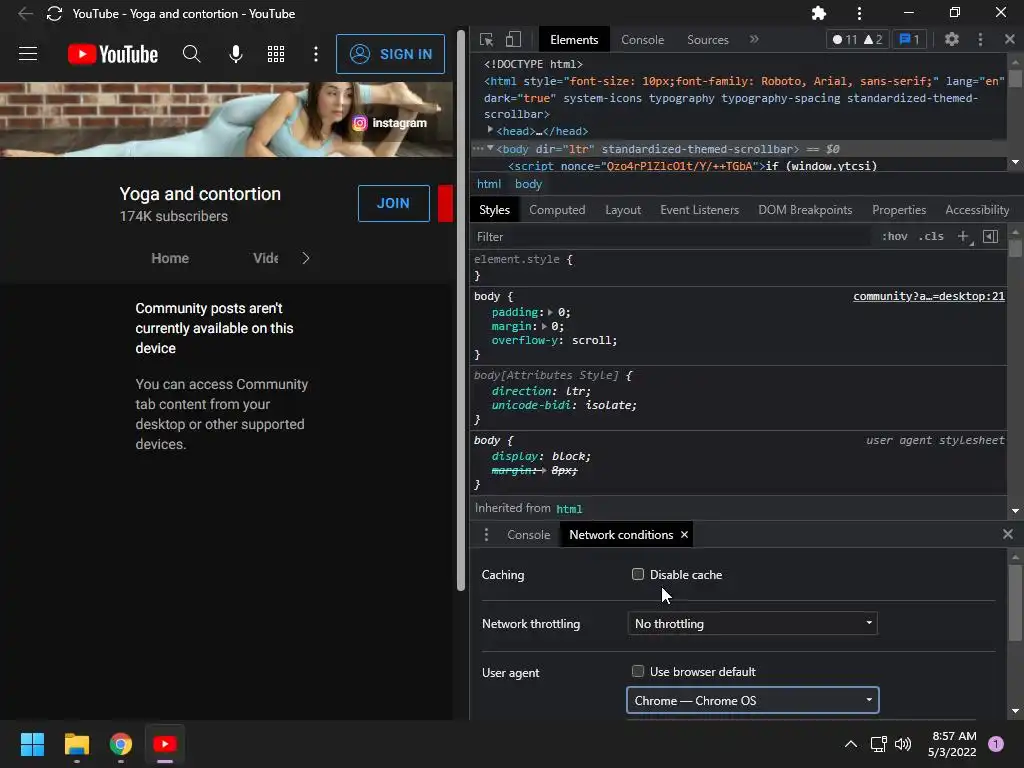
Task: Expand the head element node
Action: (x=490, y=131)
